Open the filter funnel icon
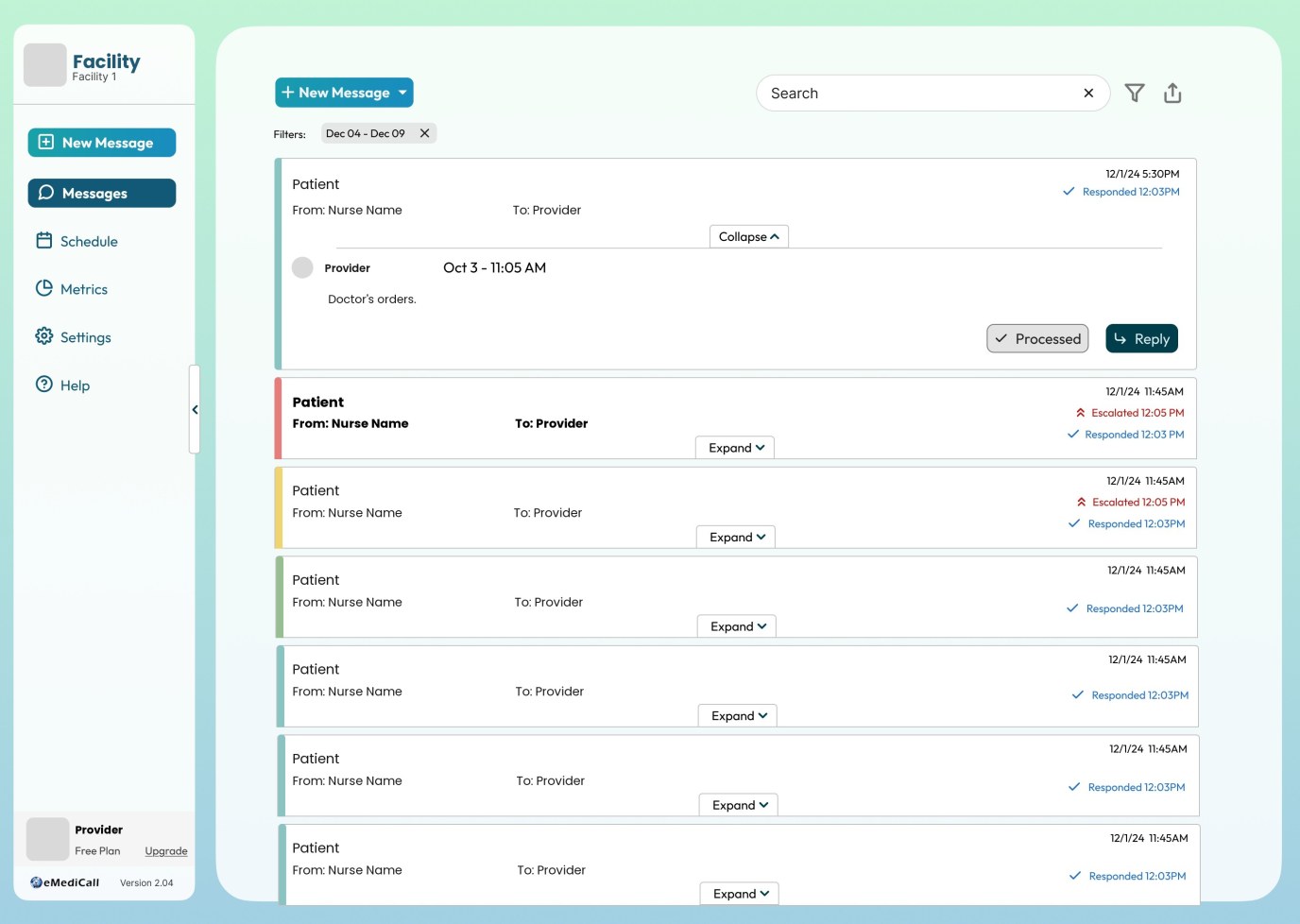The height and width of the screenshot is (924, 1300). (x=1135, y=93)
